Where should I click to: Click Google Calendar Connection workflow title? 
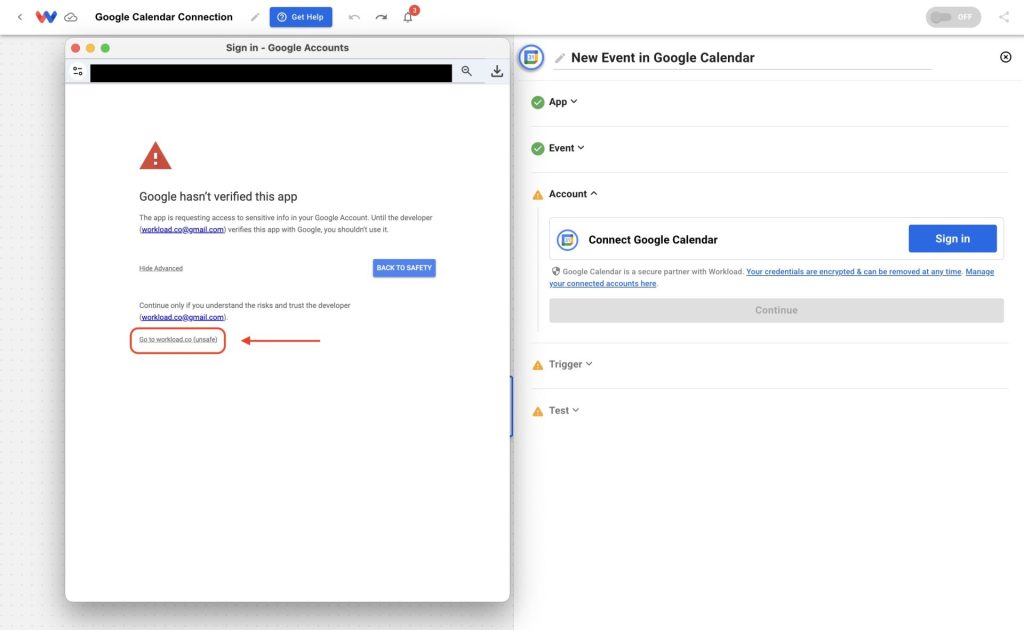tap(164, 17)
